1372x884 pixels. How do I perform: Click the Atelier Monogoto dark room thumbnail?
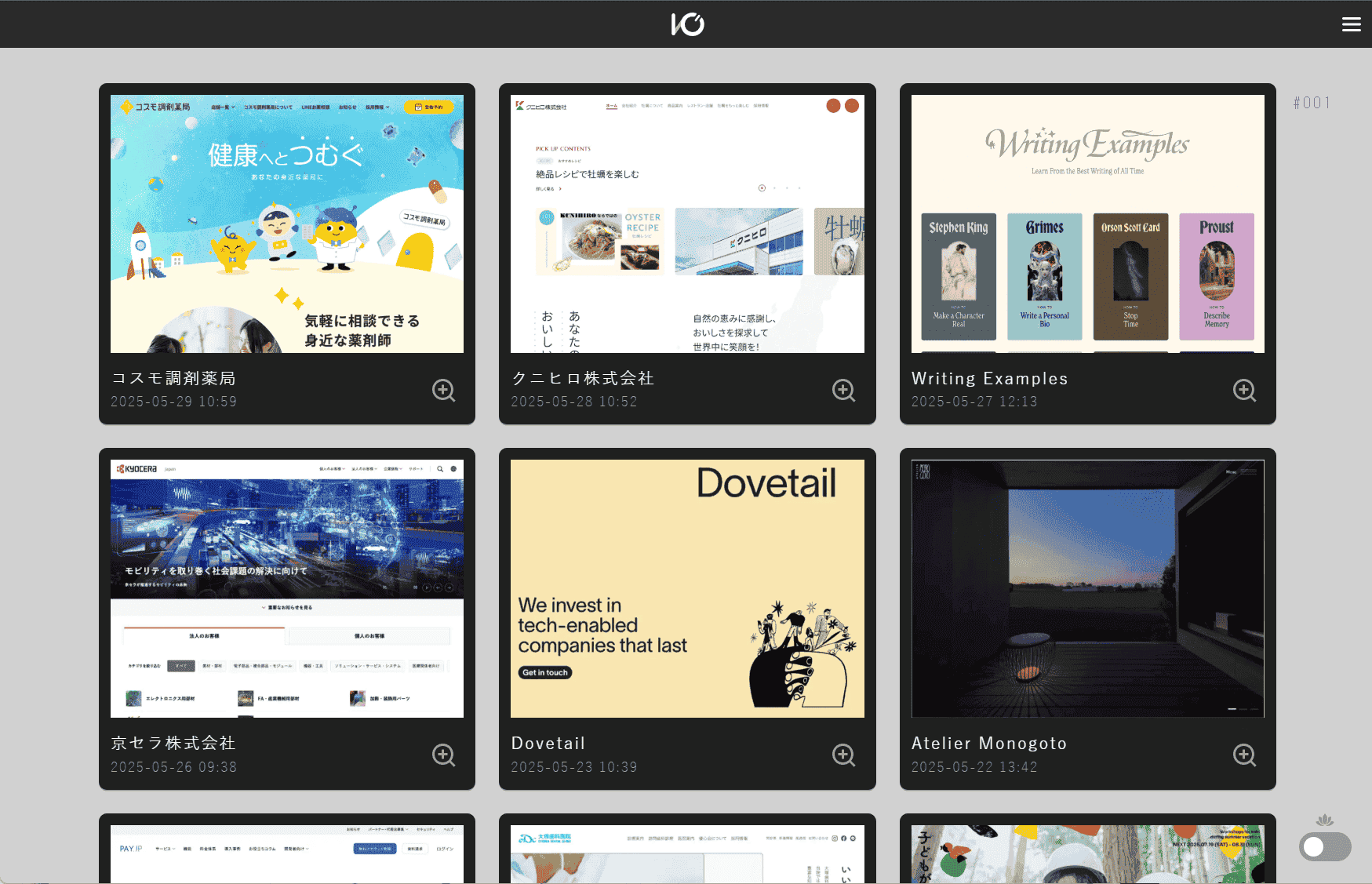[1087, 588]
